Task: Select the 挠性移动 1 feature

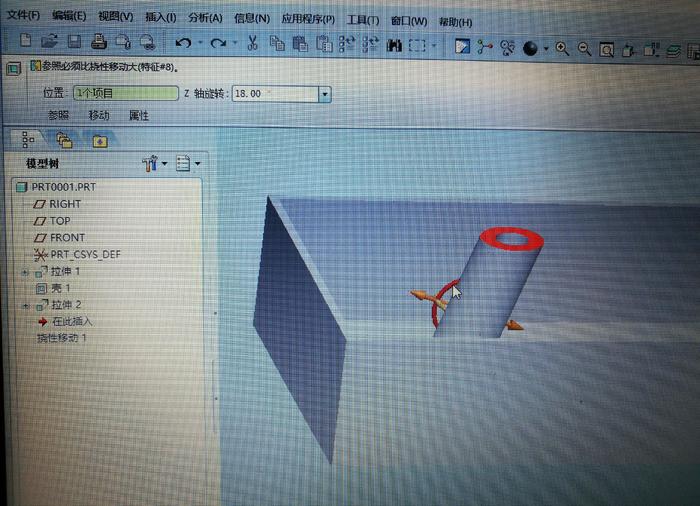Action: click(x=61, y=338)
